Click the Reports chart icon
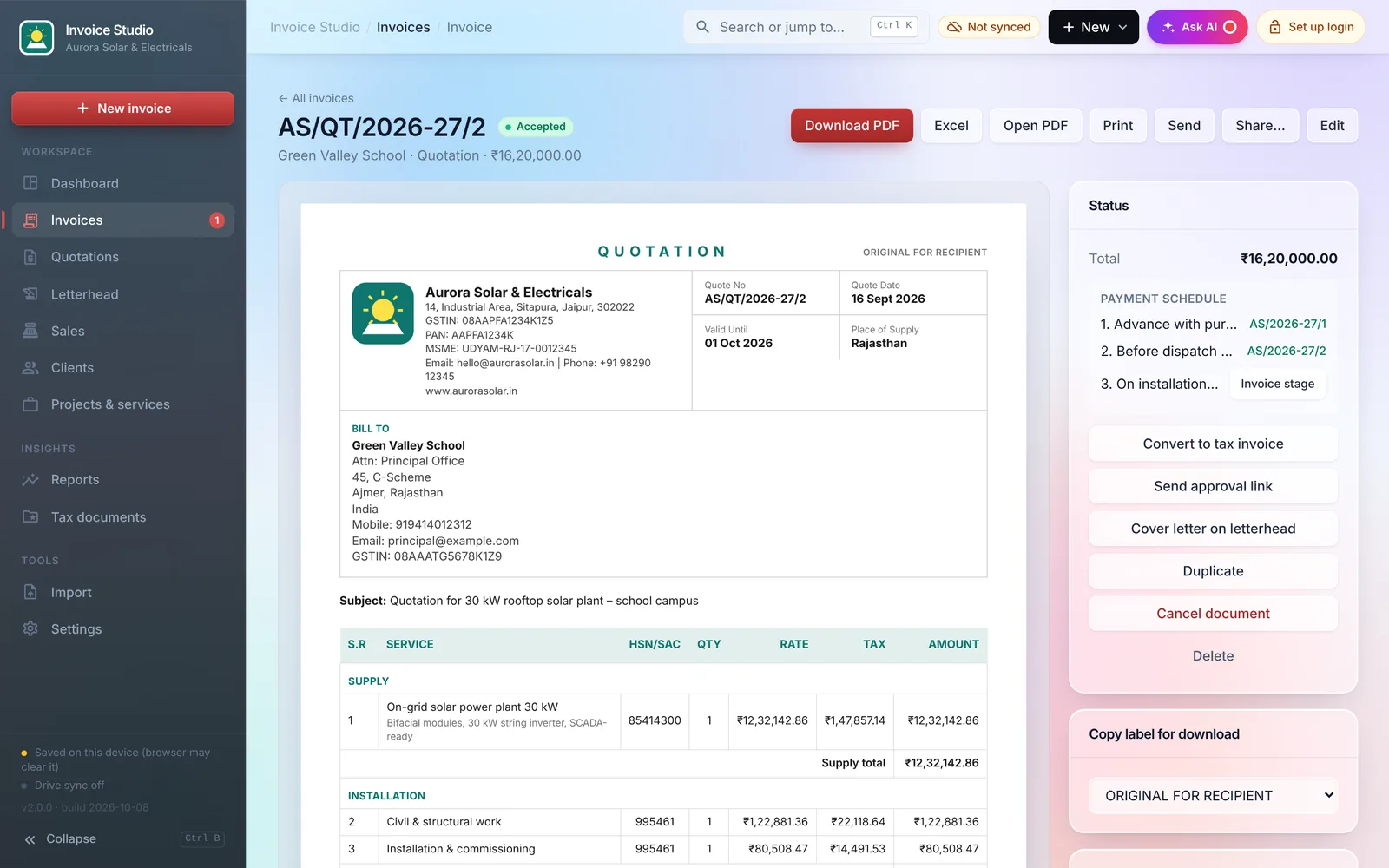The height and width of the screenshot is (868, 1389). pos(30,480)
